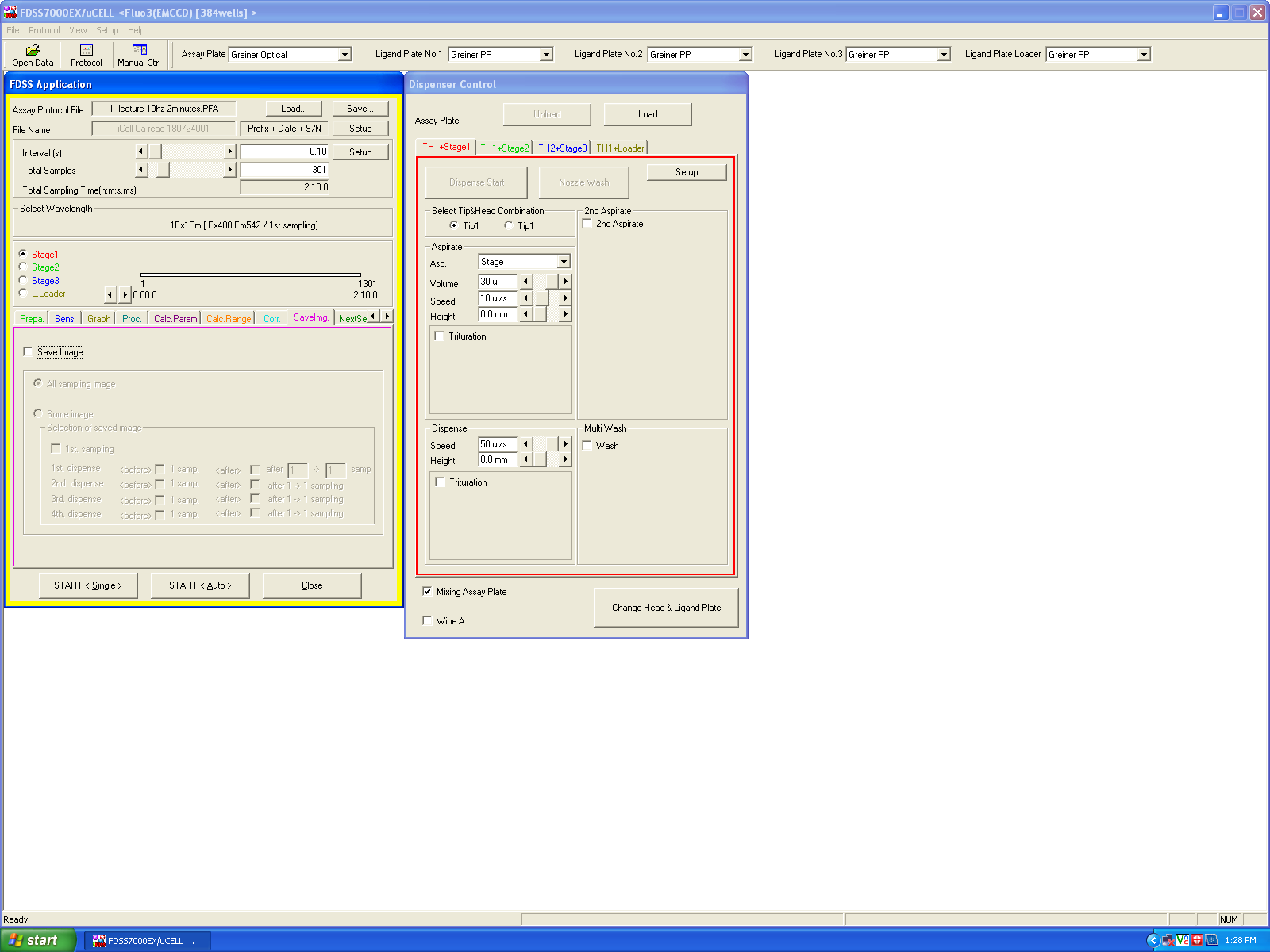This screenshot has width=1270, height=952.
Task: Click the Interval value input field
Action: click(284, 152)
